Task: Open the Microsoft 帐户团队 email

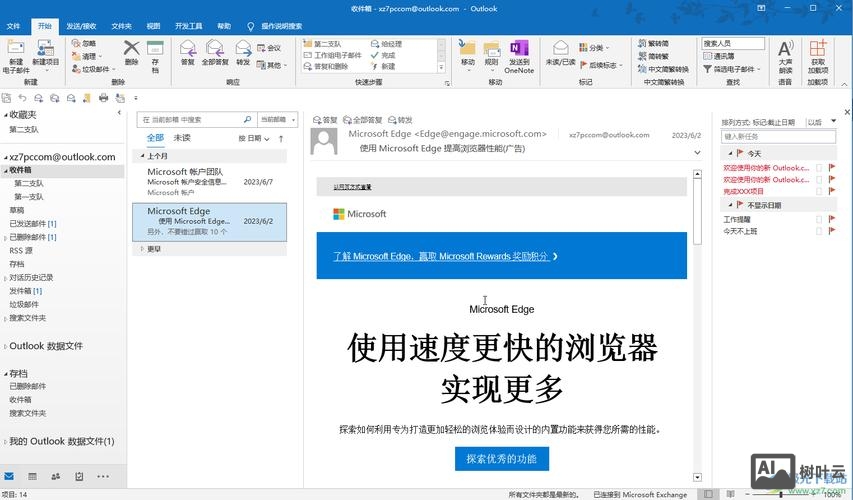Action: pyautogui.click(x=209, y=182)
